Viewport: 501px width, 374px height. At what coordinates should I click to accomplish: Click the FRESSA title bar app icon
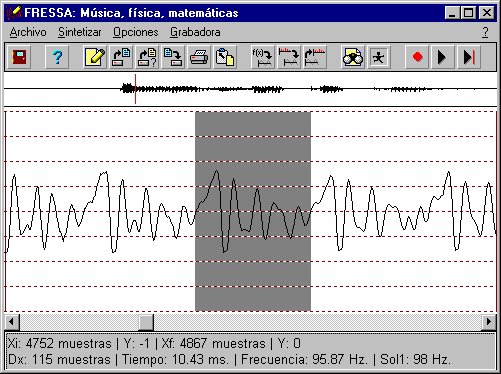coord(14,13)
